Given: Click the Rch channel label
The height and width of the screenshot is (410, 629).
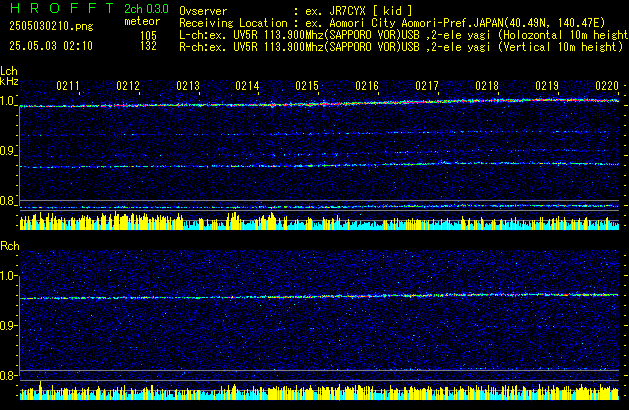Looking at the screenshot, I should 10,246.
